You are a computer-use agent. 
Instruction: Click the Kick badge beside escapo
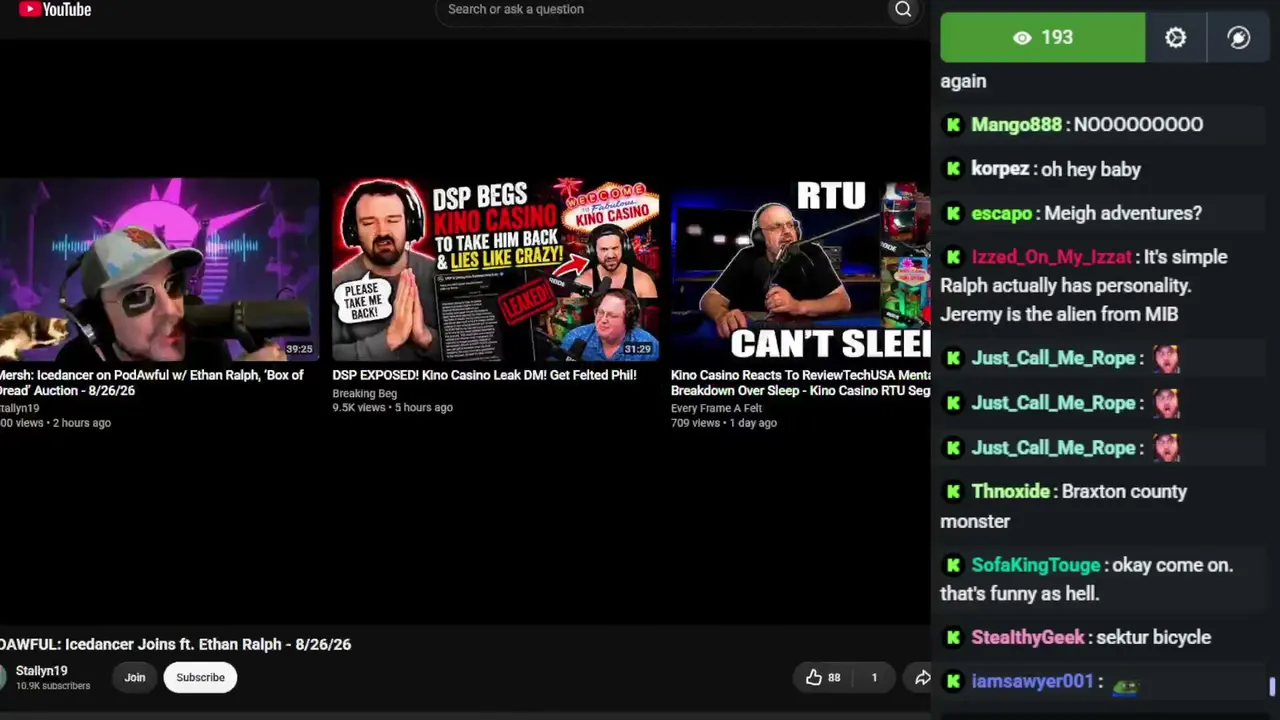(953, 213)
